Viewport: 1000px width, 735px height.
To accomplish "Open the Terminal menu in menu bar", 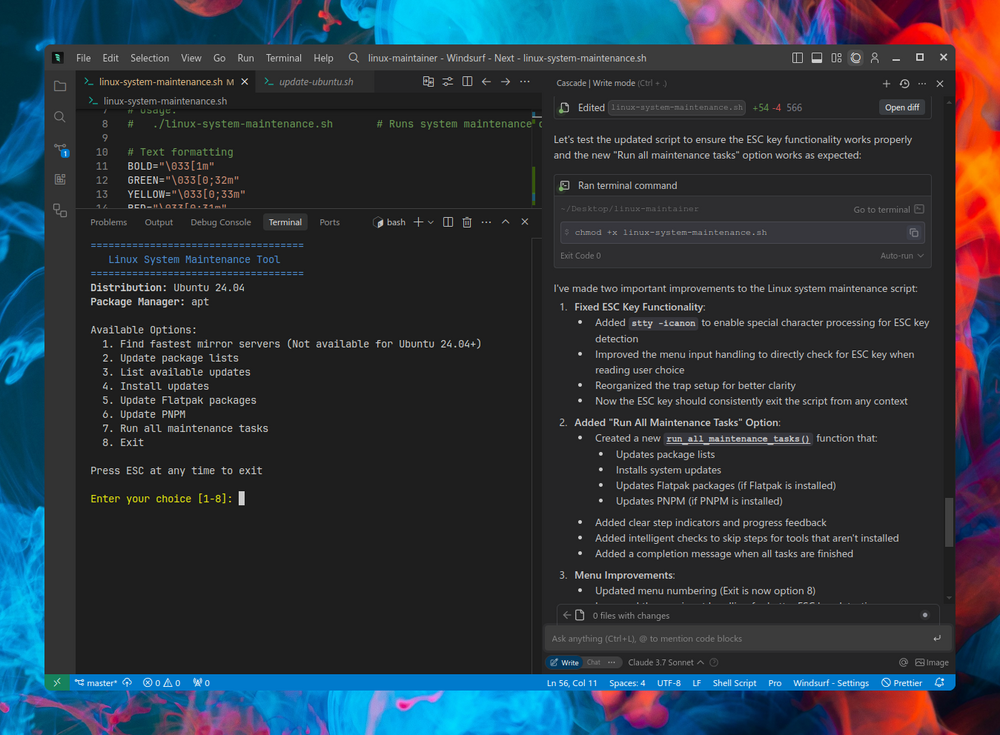I will (x=283, y=58).
